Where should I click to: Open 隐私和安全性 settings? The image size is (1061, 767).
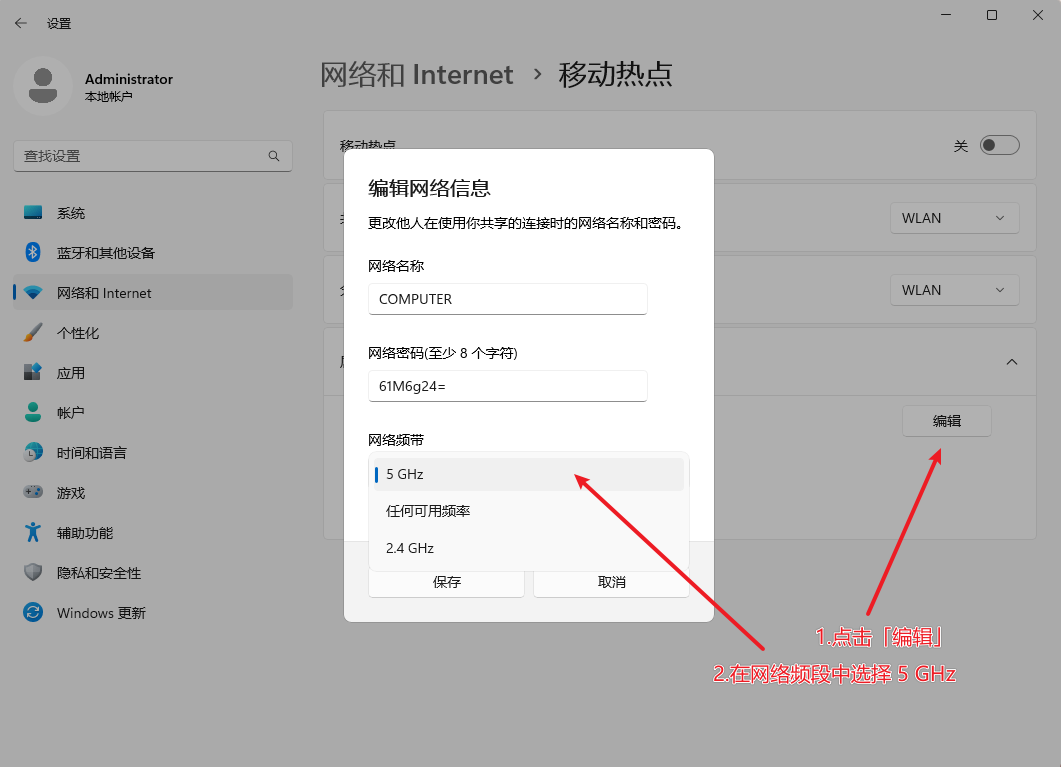153,573
